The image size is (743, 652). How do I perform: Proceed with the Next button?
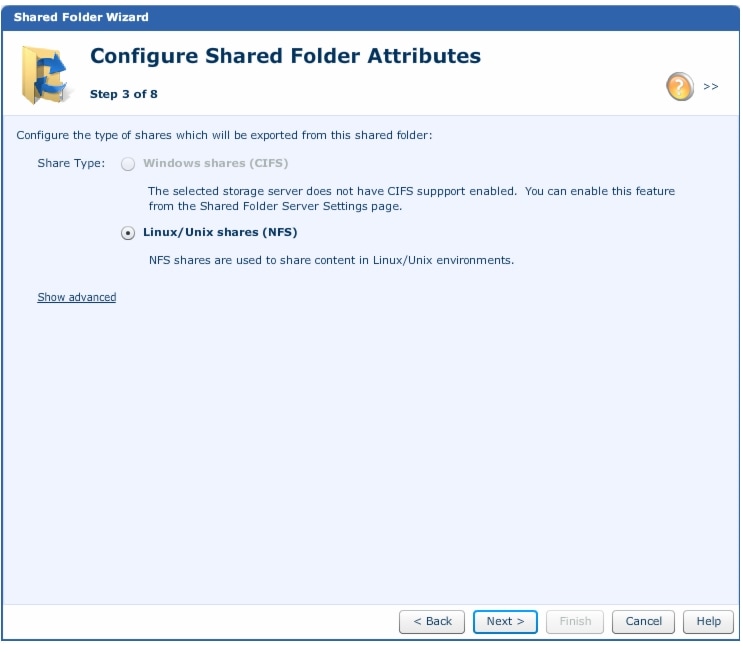505,622
